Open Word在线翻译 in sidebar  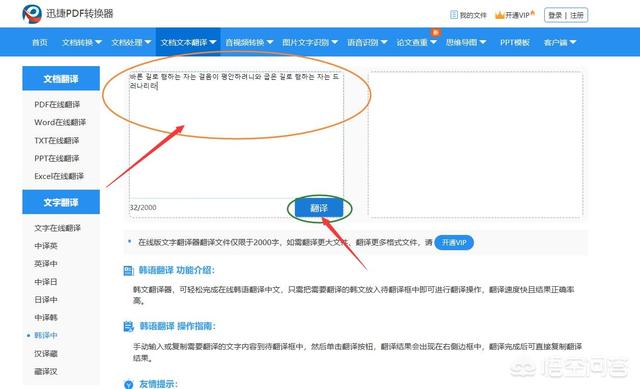tap(60, 122)
